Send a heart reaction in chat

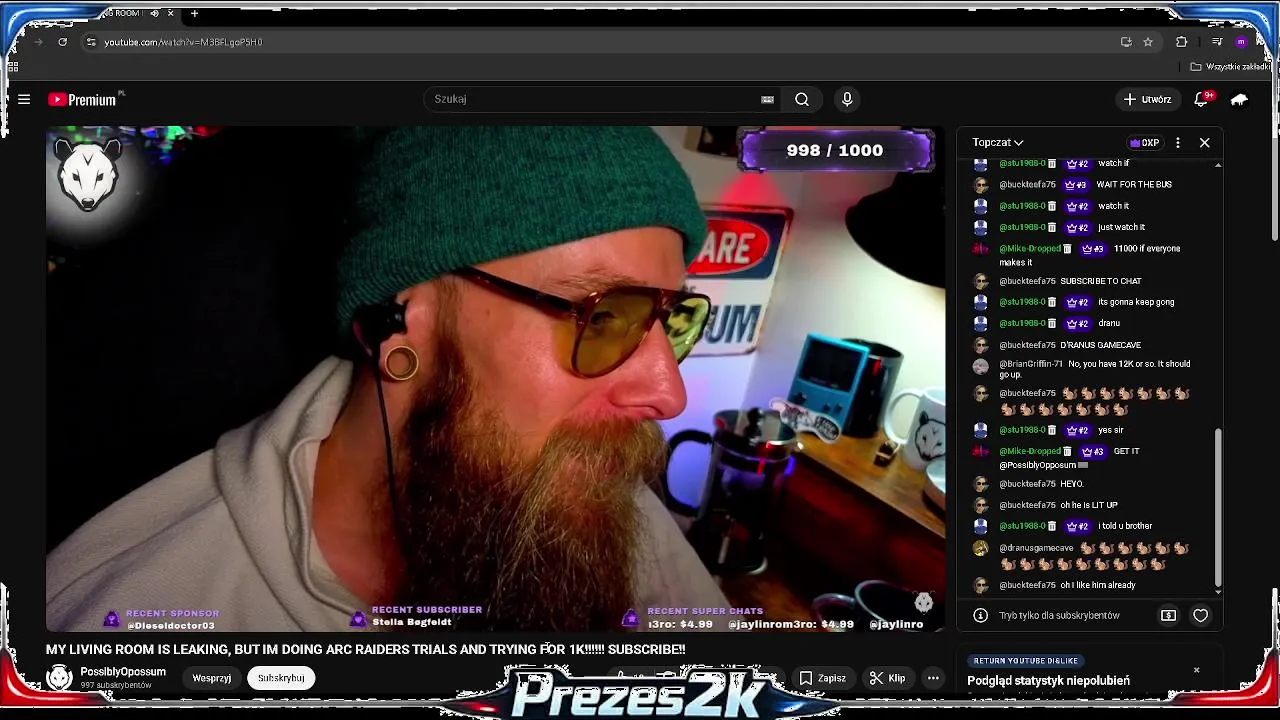1201,615
